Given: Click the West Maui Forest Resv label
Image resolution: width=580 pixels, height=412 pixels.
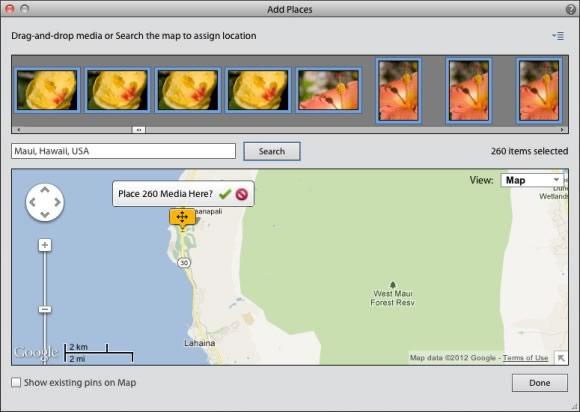Looking at the screenshot, I should pyautogui.click(x=392, y=298).
